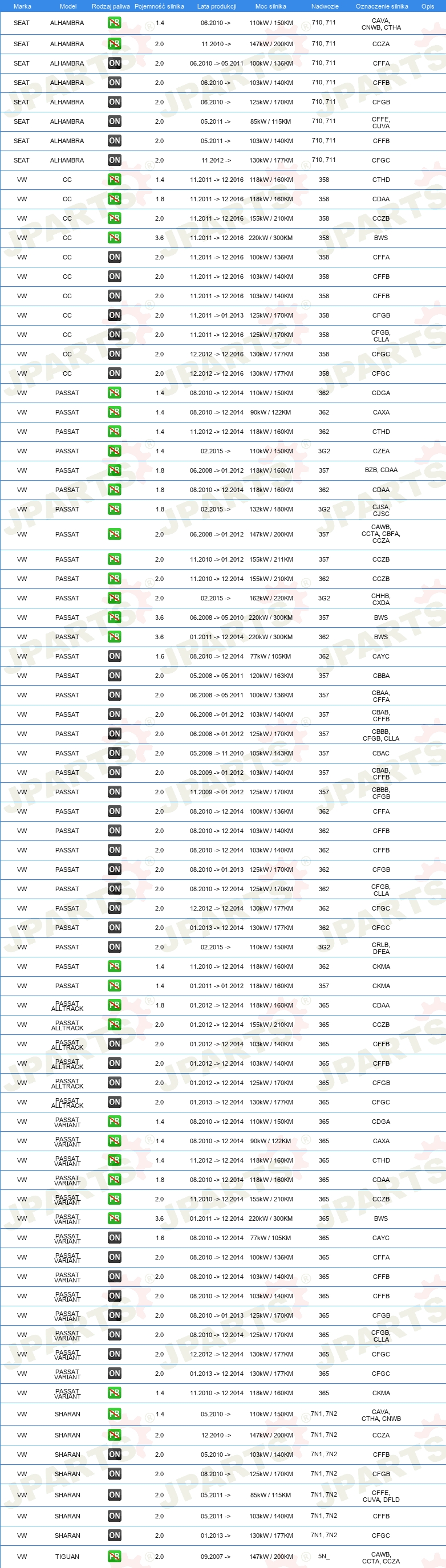Click diesel ON icon in PASSAT VARIANT CFGB, CLLA row
The width and height of the screenshot is (446, 1568).
pyautogui.click(x=115, y=1334)
